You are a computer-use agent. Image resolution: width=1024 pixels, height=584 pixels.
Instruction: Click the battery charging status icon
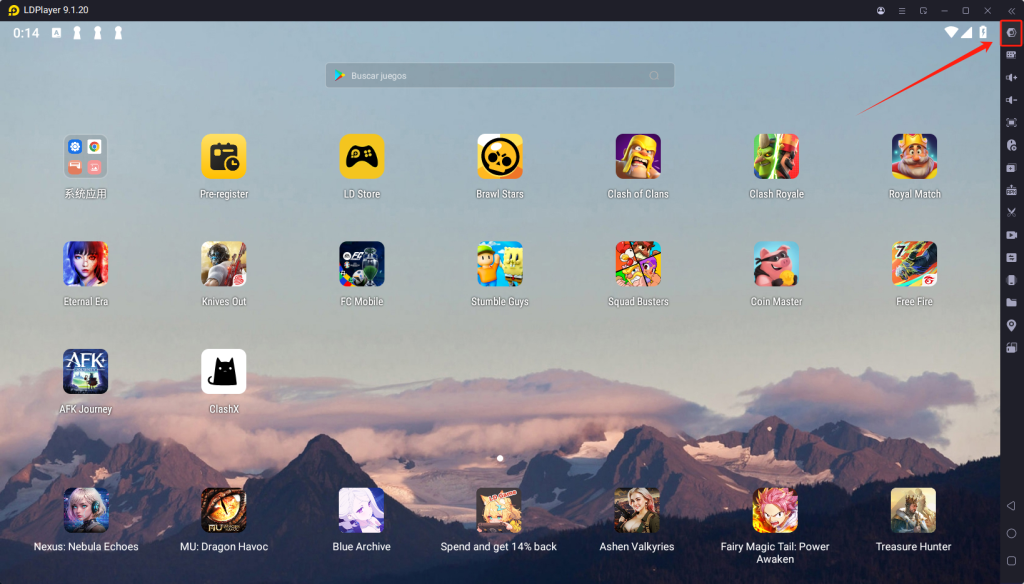[983, 32]
